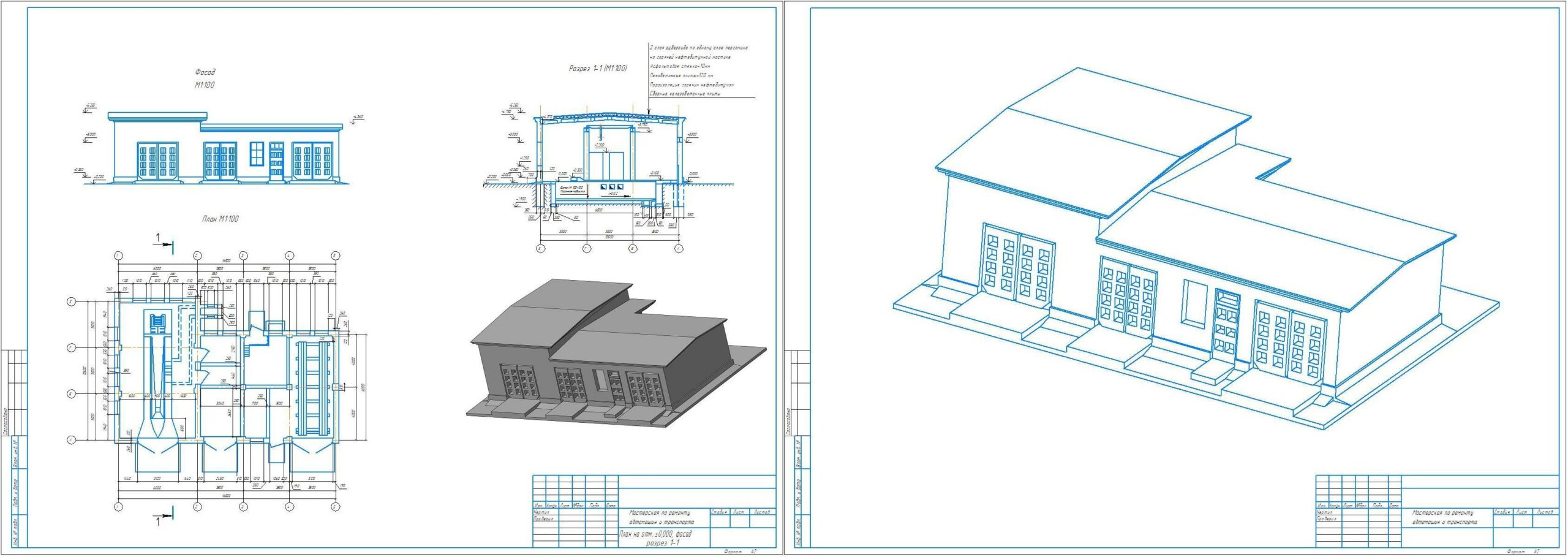Click the tall window on the wireframe 3D model
1568x557 pixels.
[1194, 303]
